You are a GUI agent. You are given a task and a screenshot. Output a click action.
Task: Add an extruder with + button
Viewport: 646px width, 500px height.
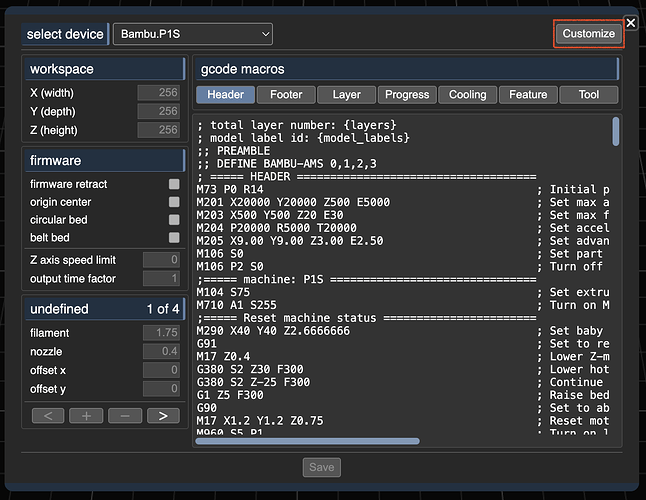click(x=87, y=415)
